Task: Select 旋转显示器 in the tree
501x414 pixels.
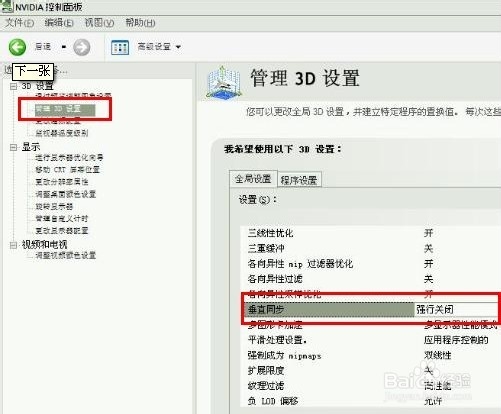Action: 54,206
